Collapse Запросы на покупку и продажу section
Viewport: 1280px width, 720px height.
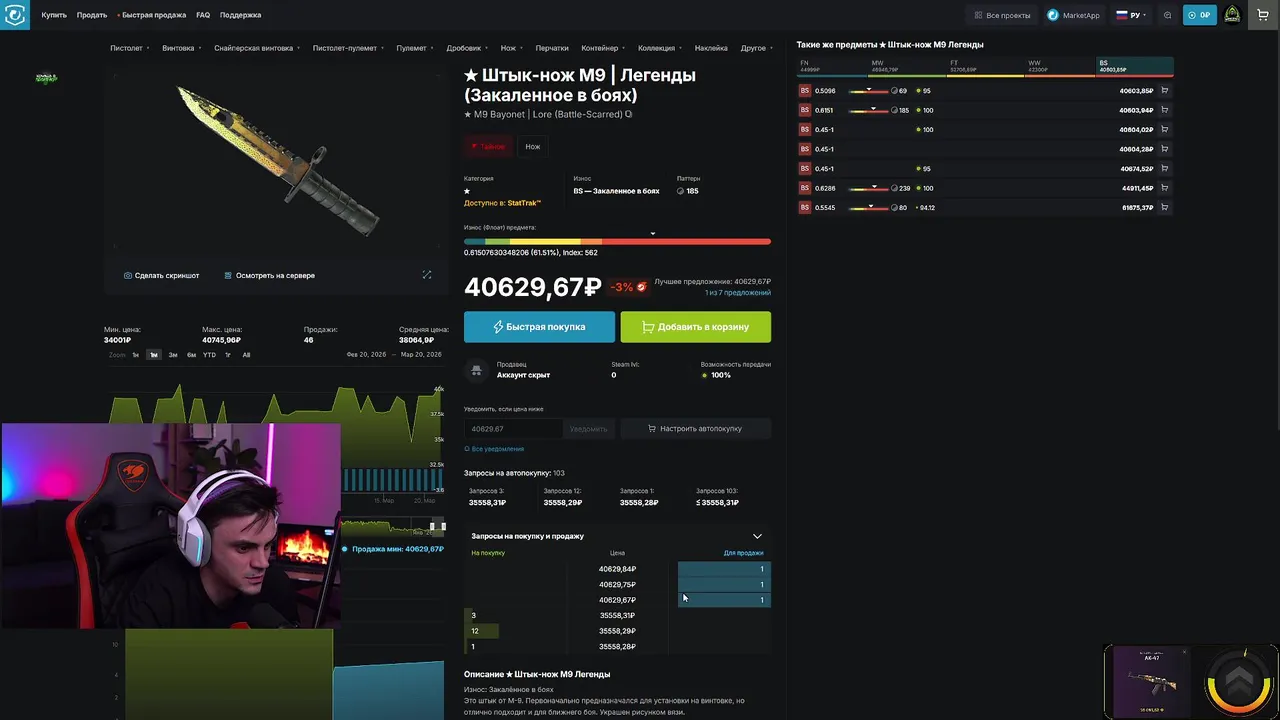point(757,536)
